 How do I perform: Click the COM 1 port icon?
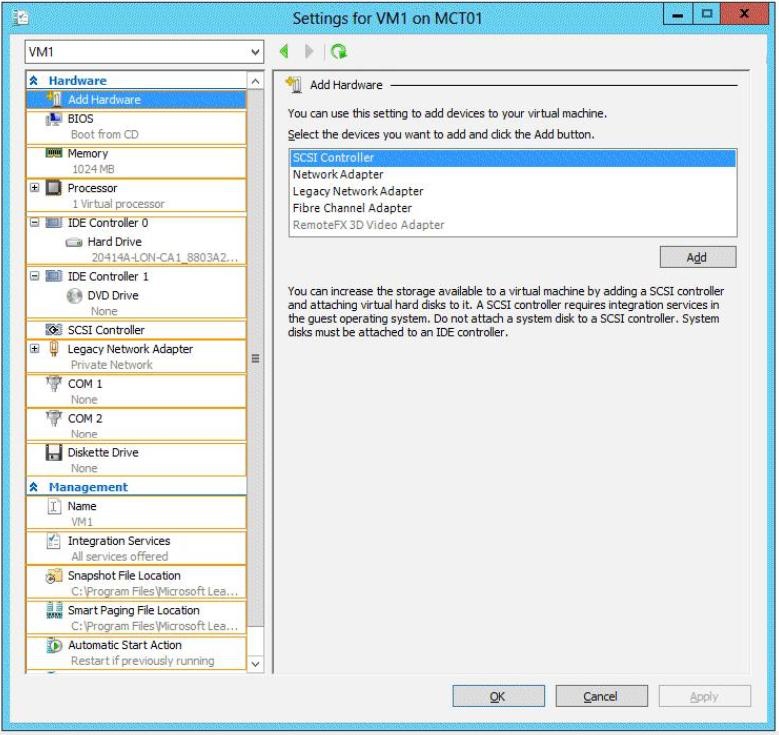pyautogui.click(x=54, y=384)
